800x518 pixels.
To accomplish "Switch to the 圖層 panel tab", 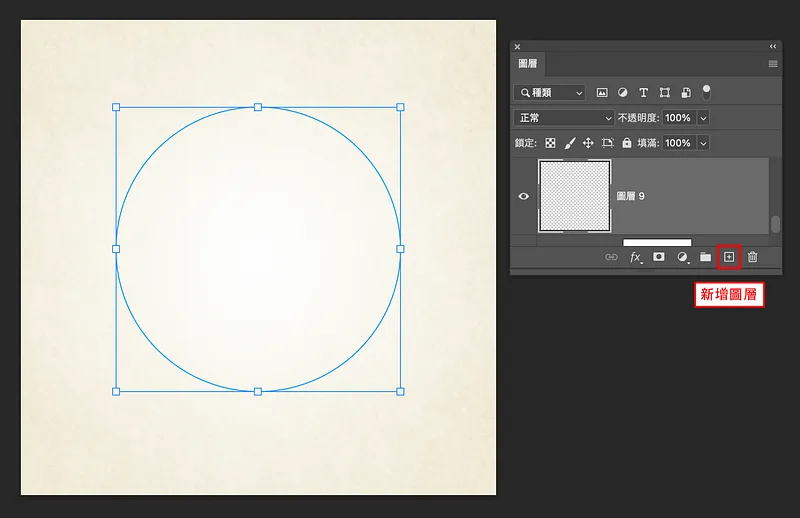I will tap(528, 64).
